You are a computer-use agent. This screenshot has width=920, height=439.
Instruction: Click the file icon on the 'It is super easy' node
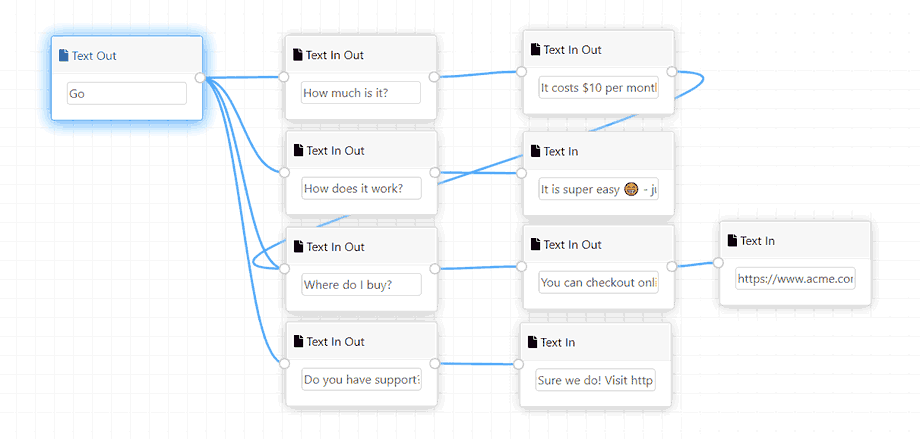pos(536,152)
